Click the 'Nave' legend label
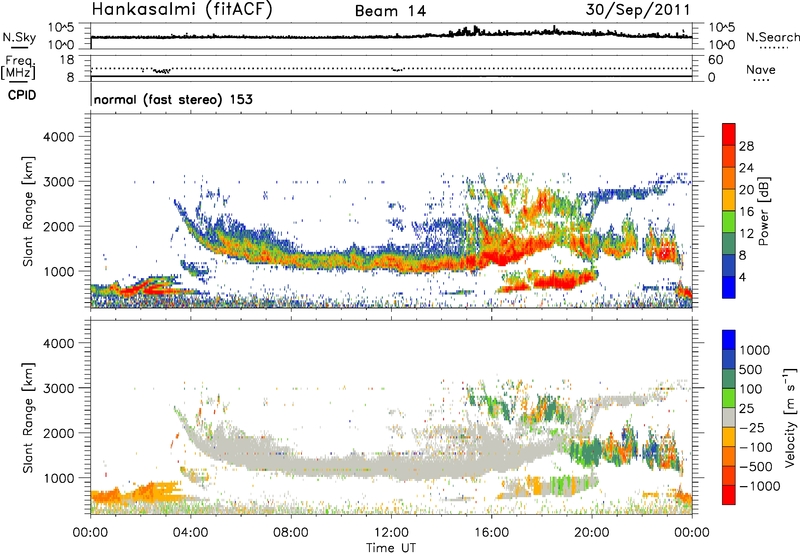Viewport: 800px width, 554px height. pos(760,69)
